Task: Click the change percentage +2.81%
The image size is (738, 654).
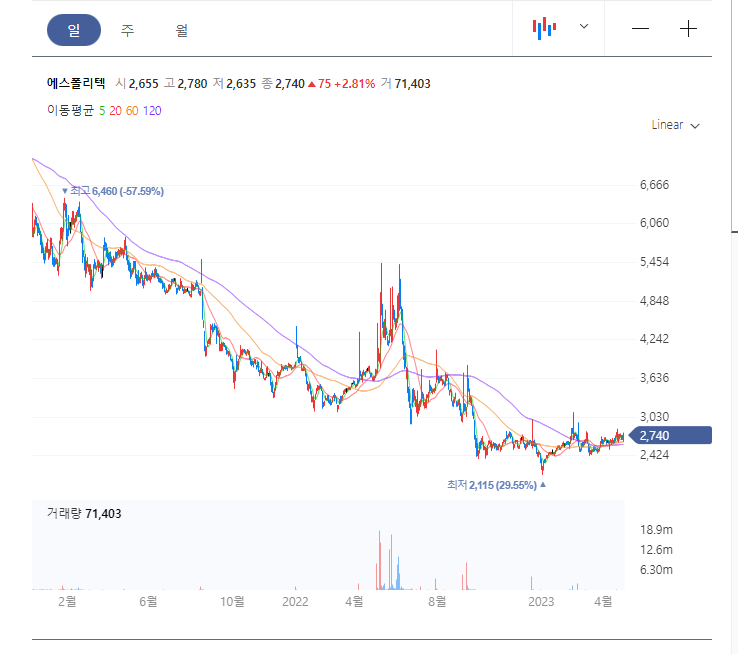Action: tap(354, 84)
